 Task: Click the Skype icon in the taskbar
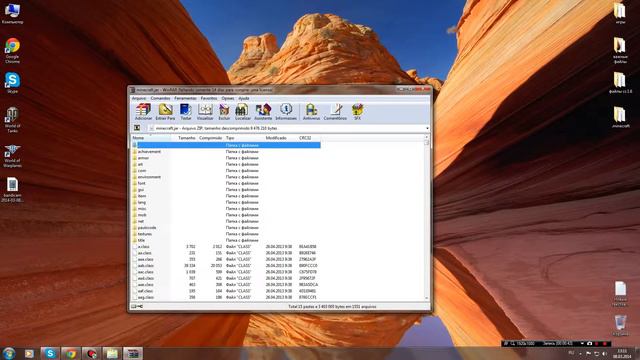point(50,353)
